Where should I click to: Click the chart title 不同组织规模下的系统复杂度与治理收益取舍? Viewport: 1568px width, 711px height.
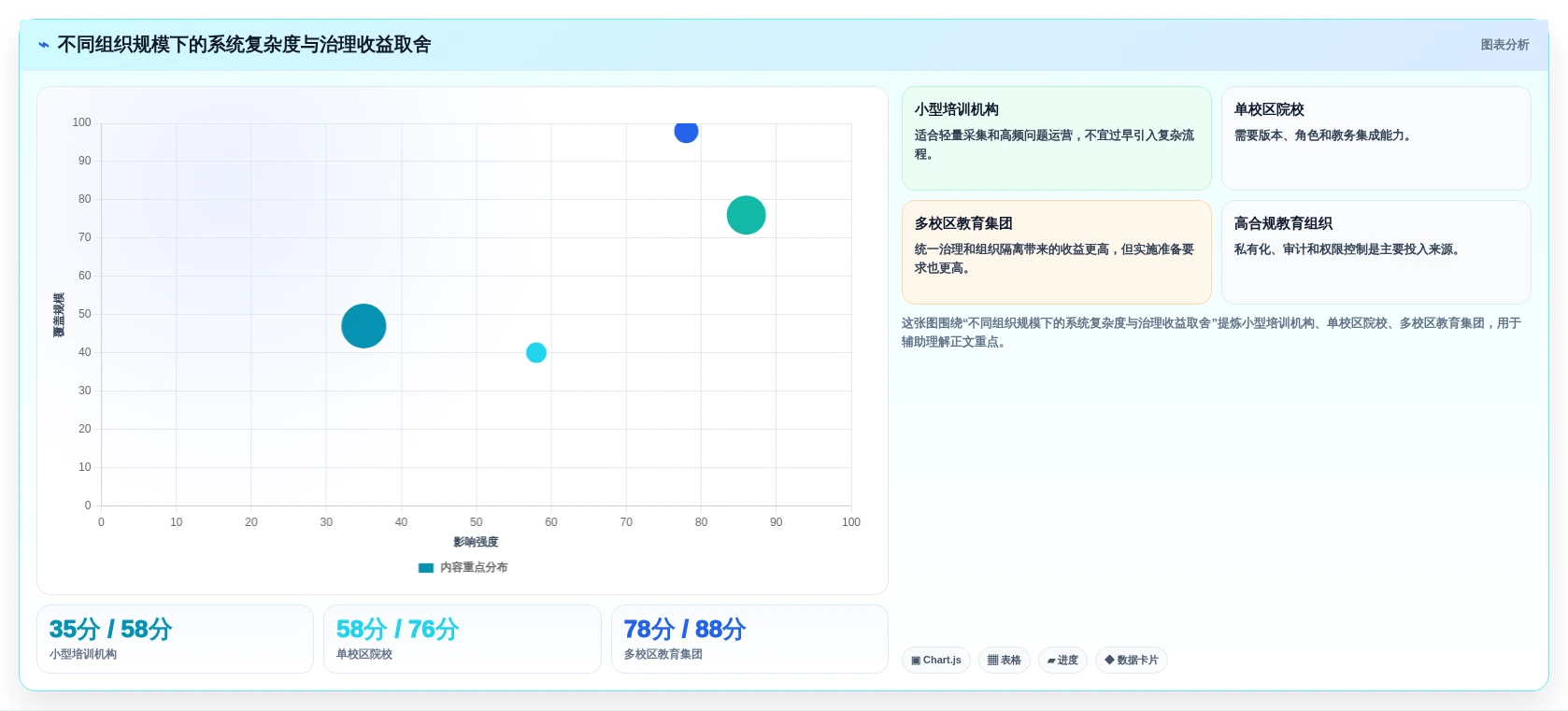pyautogui.click(x=244, y=45)
